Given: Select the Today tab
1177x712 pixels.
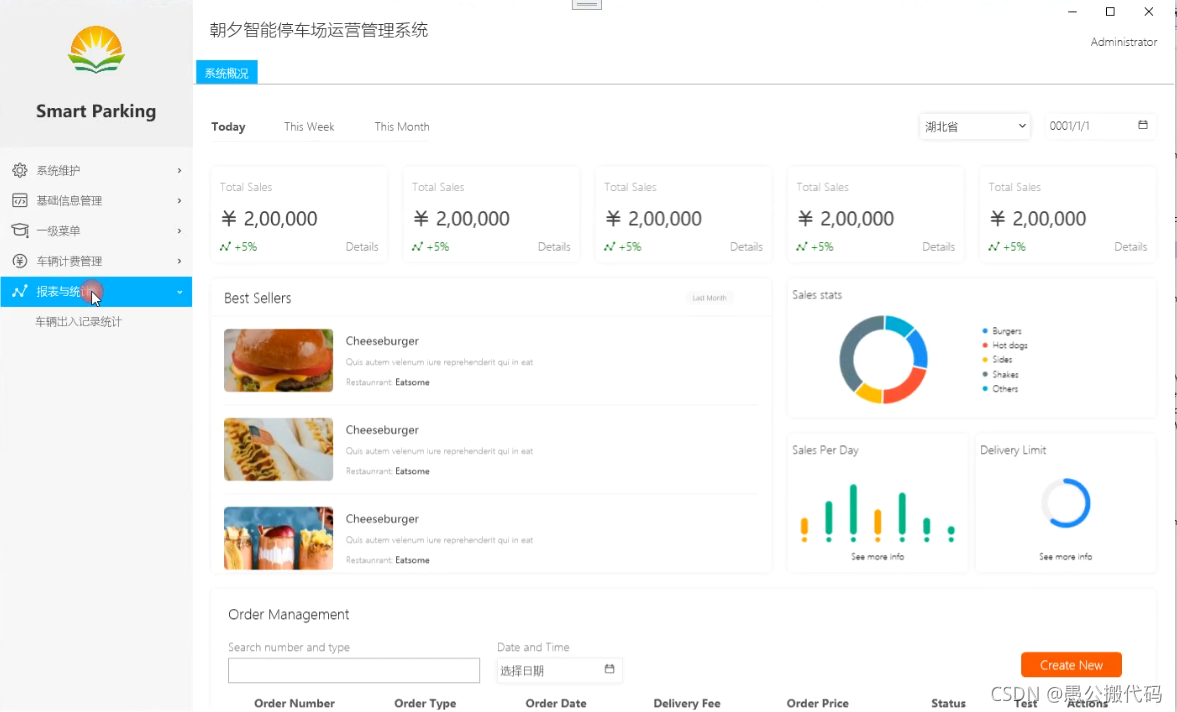Looking at the screenshot, I should point(228,127).
